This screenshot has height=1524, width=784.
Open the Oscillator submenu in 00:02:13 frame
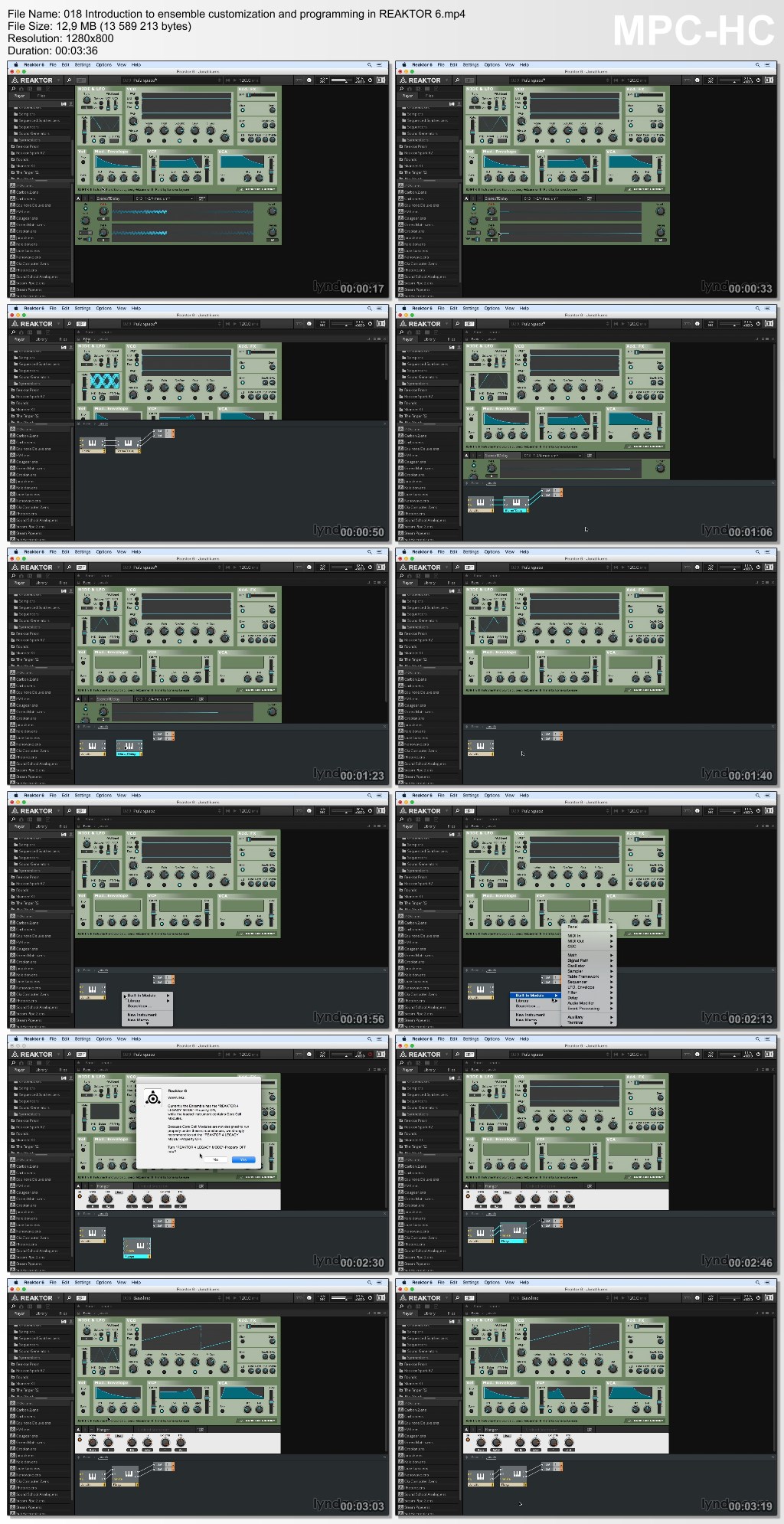(590, 965)
